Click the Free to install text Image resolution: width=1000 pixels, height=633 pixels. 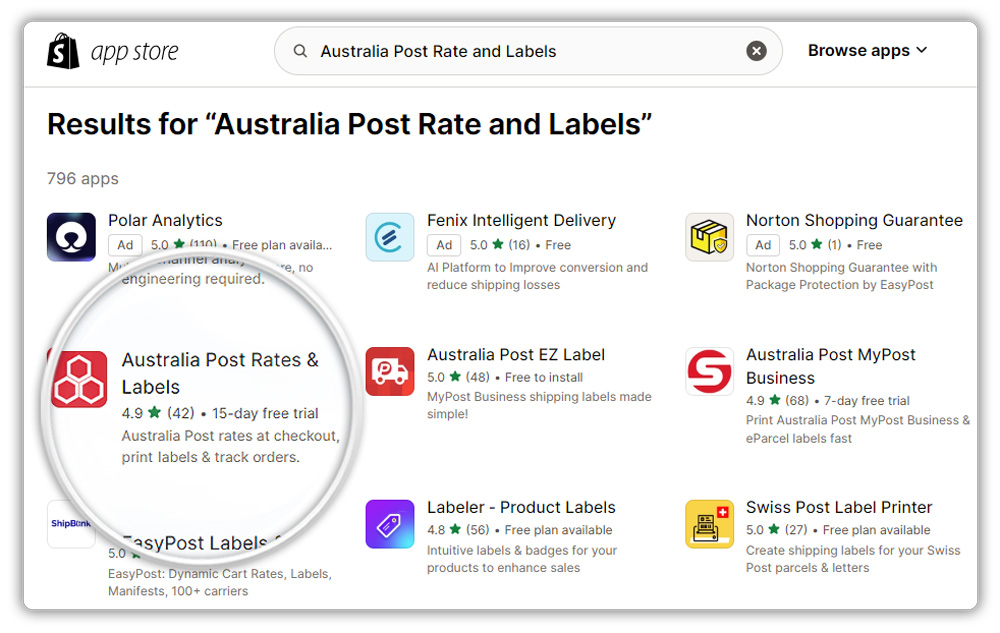[543, 377]
